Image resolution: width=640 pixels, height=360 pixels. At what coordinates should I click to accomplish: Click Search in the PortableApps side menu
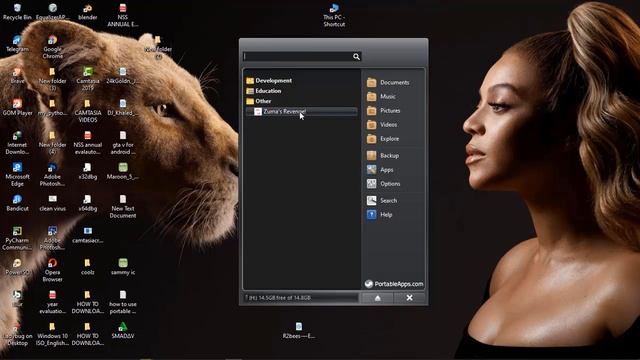point(382,200)
